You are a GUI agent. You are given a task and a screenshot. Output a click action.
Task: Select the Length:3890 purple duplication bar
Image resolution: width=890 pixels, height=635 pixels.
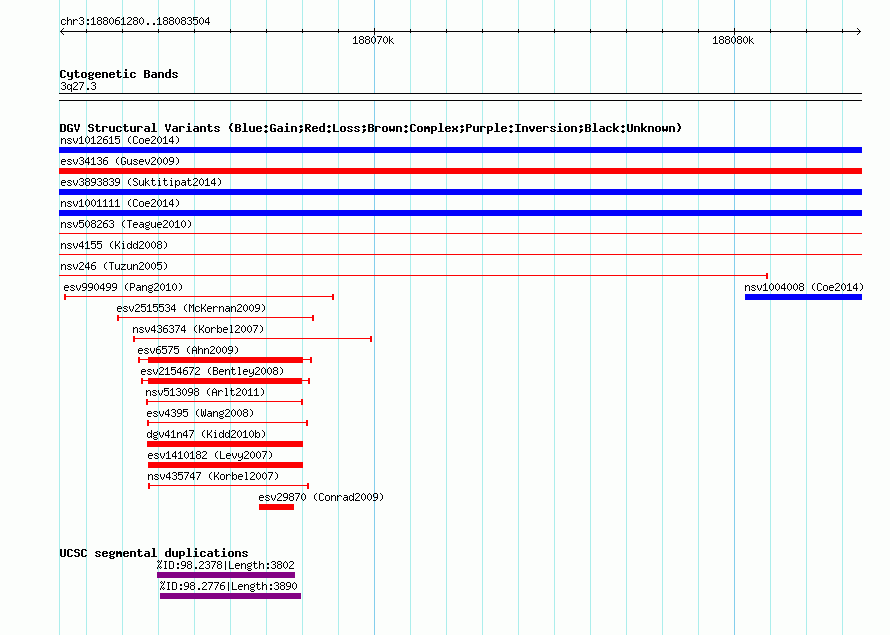pos(230,596)
